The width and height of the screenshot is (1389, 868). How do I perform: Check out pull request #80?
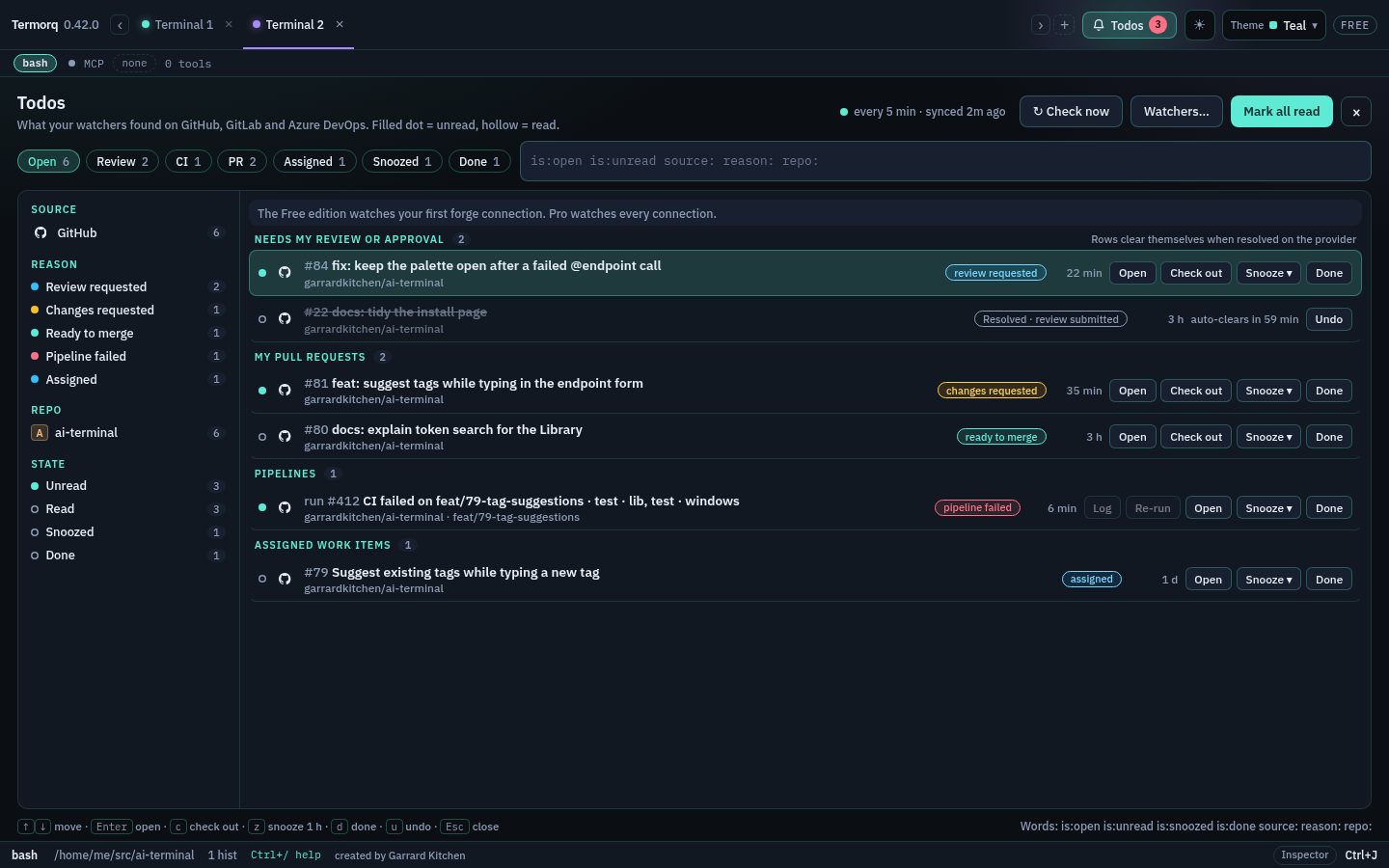(1196, 437)
